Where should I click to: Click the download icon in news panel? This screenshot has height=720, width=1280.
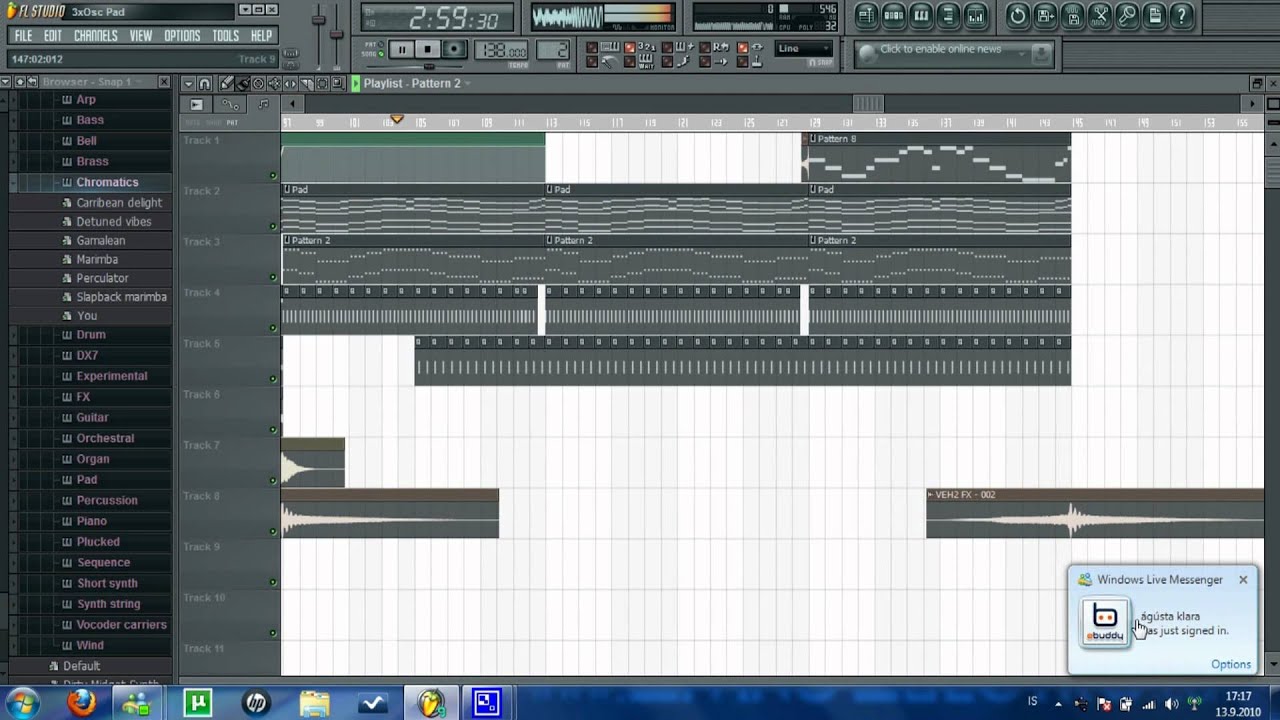tap(1041, 53)
